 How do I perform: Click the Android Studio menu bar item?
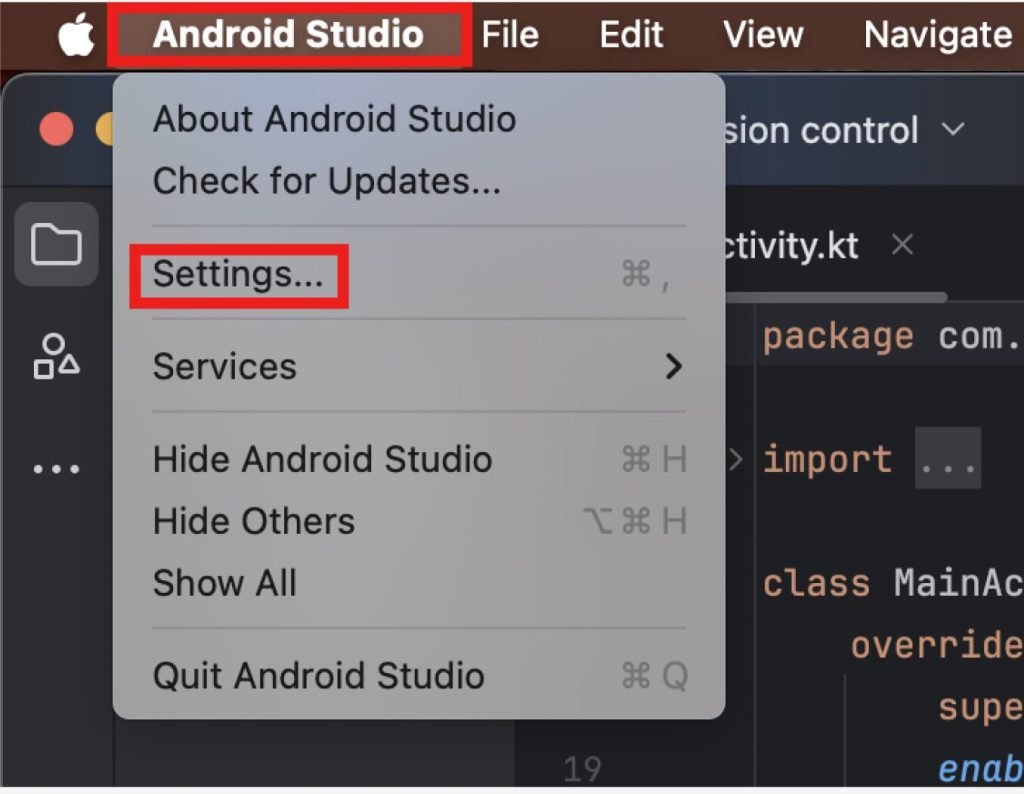[288, 36]
